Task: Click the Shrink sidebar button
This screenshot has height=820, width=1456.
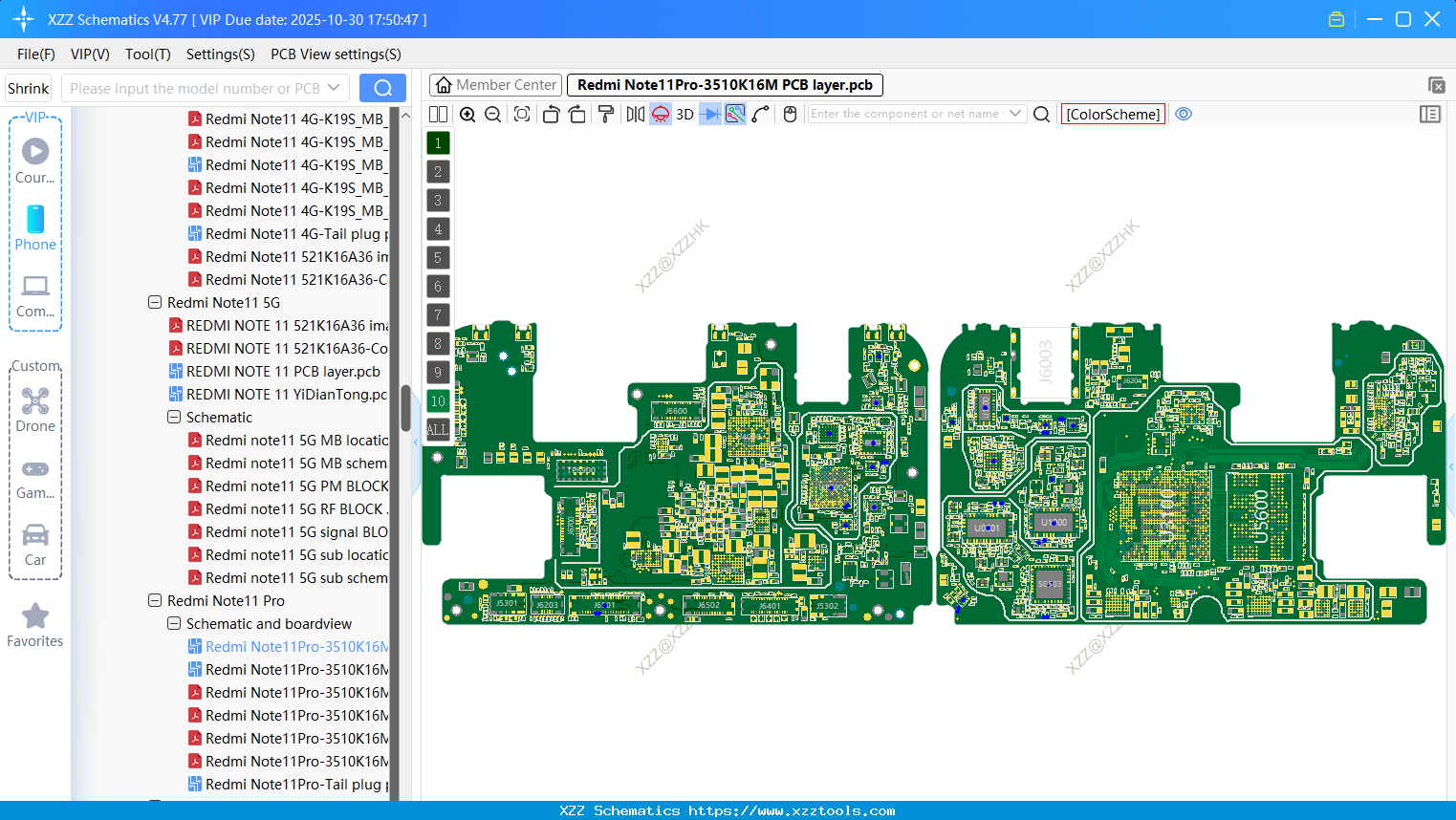Action: [x=28, y=87]
